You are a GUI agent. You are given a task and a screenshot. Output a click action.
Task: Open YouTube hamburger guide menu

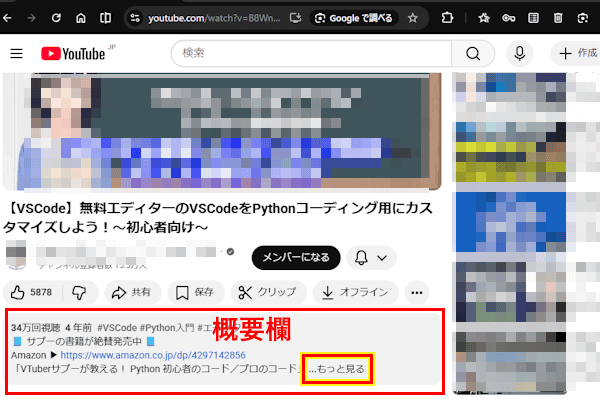16,54
